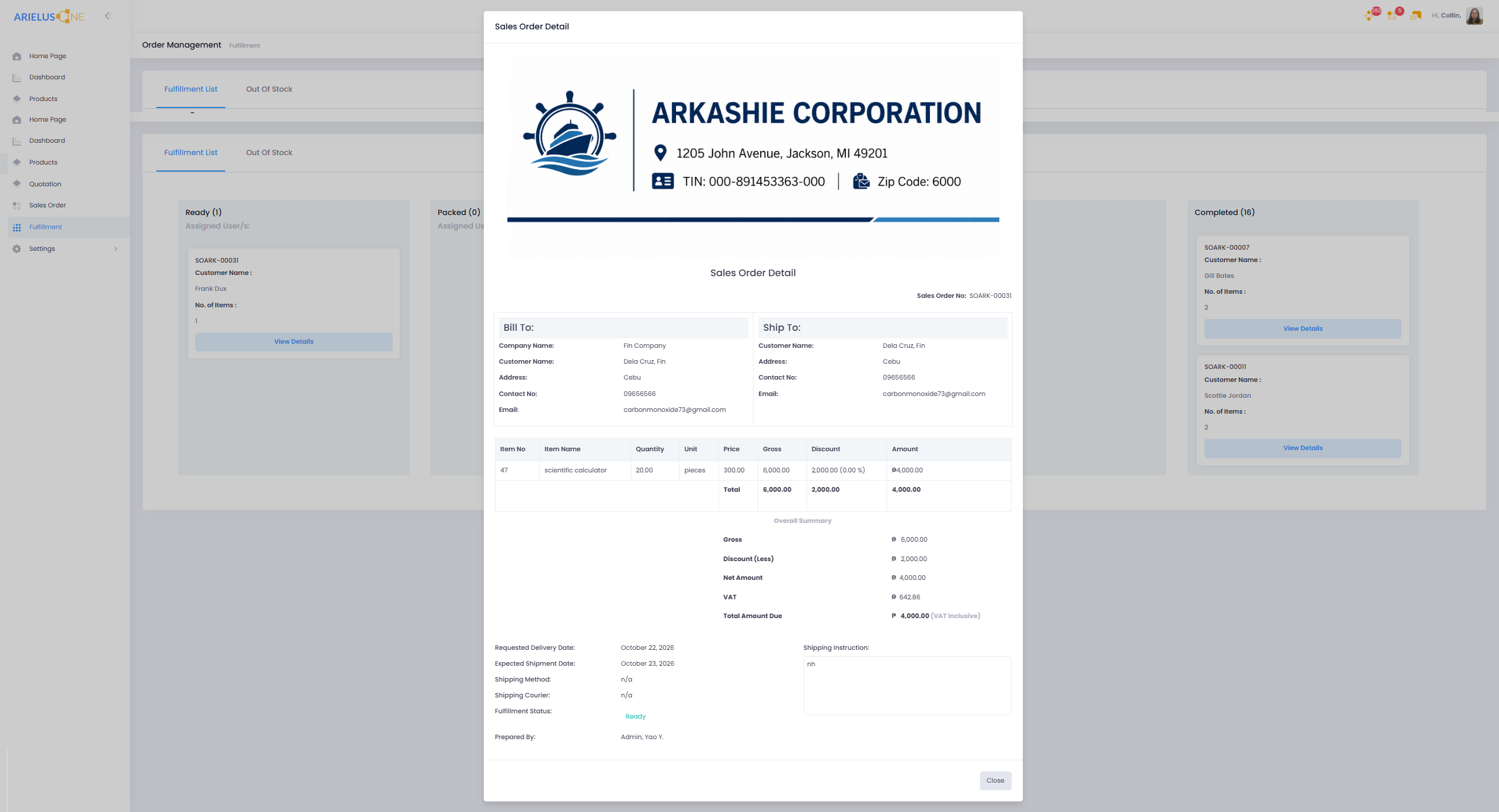Click the 'Completed (16)' column heading
Viewport: 1499px width, 812px height.
(1224, 212)
